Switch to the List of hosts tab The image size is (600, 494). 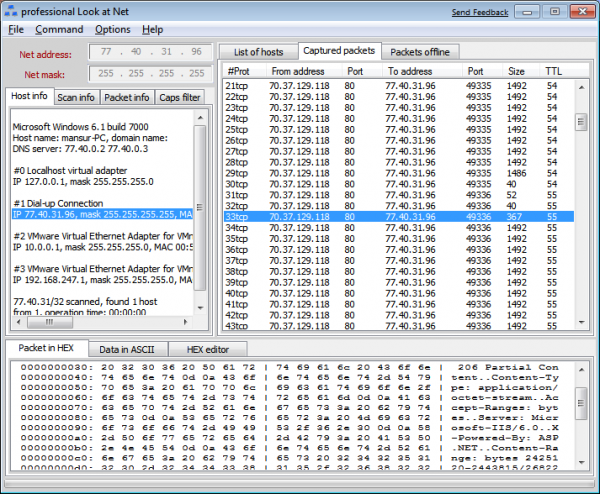259,51
